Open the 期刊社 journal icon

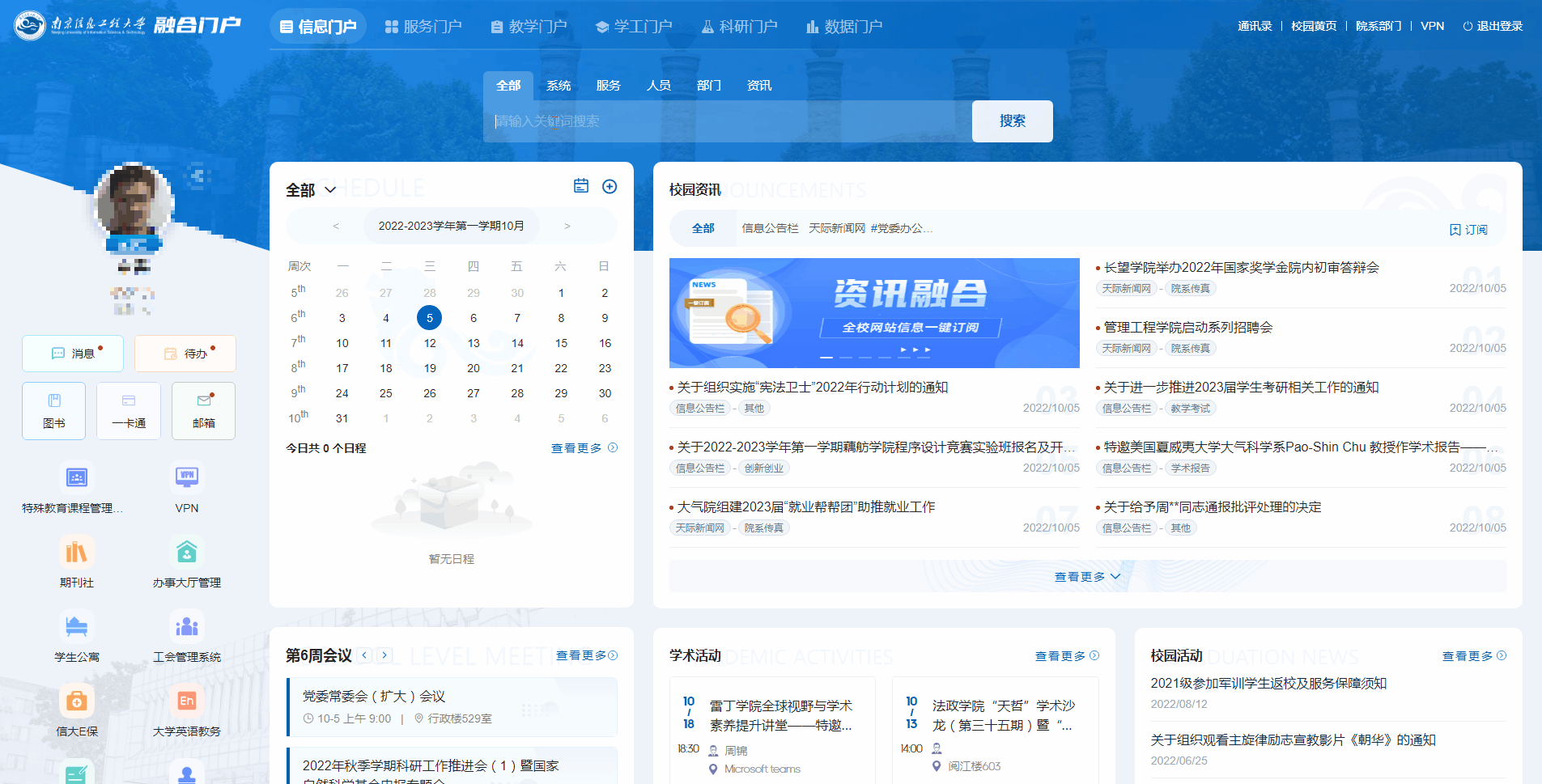(76, 553)
